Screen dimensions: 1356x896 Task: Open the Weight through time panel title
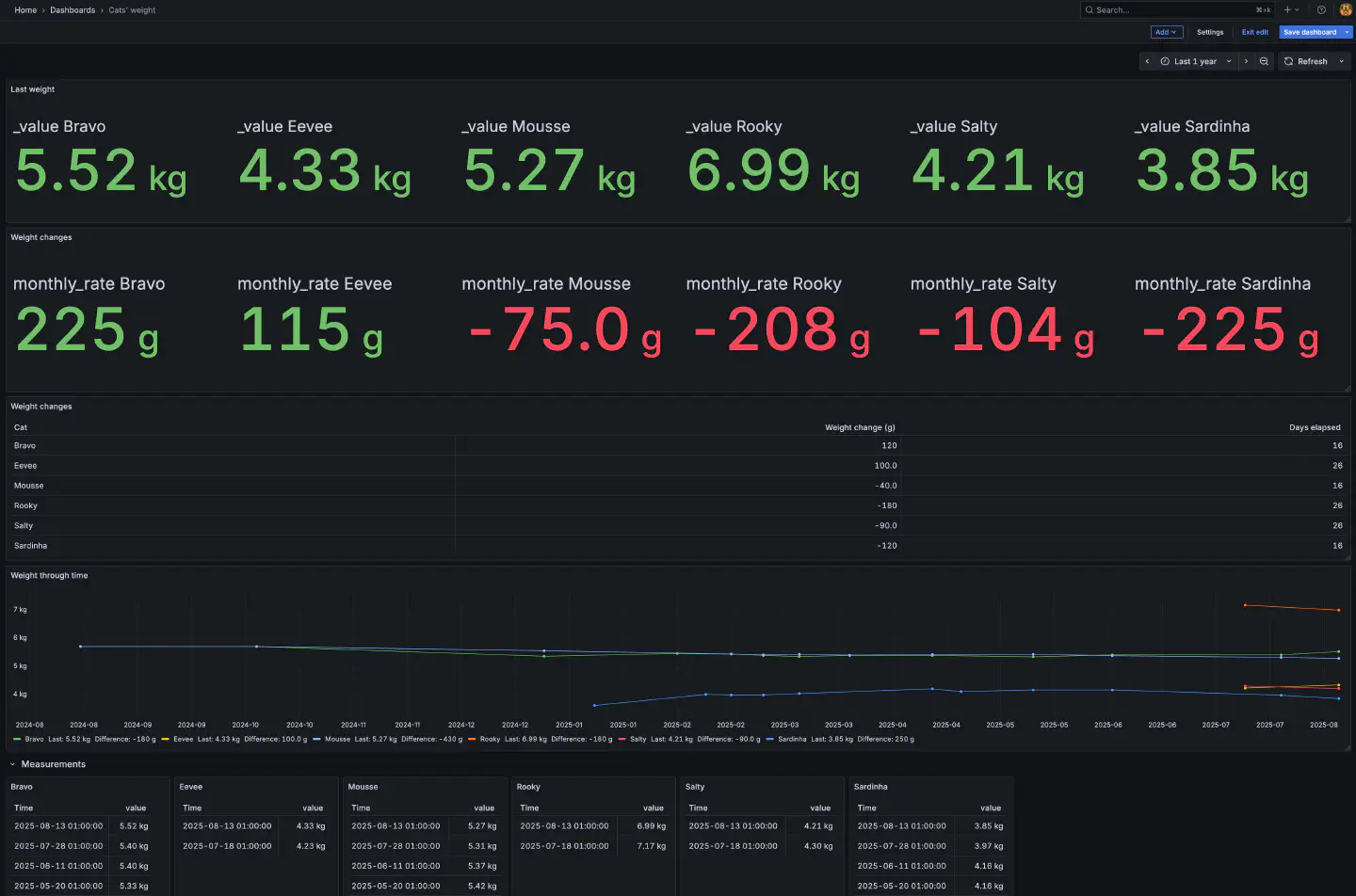[49, 575]
